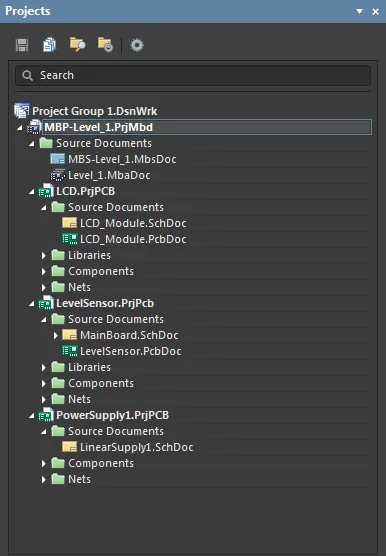This screenshot has width=386, height=556.
Task: Select Nets label under LevelSensor.PrjPcb
Action: point(79,399)
